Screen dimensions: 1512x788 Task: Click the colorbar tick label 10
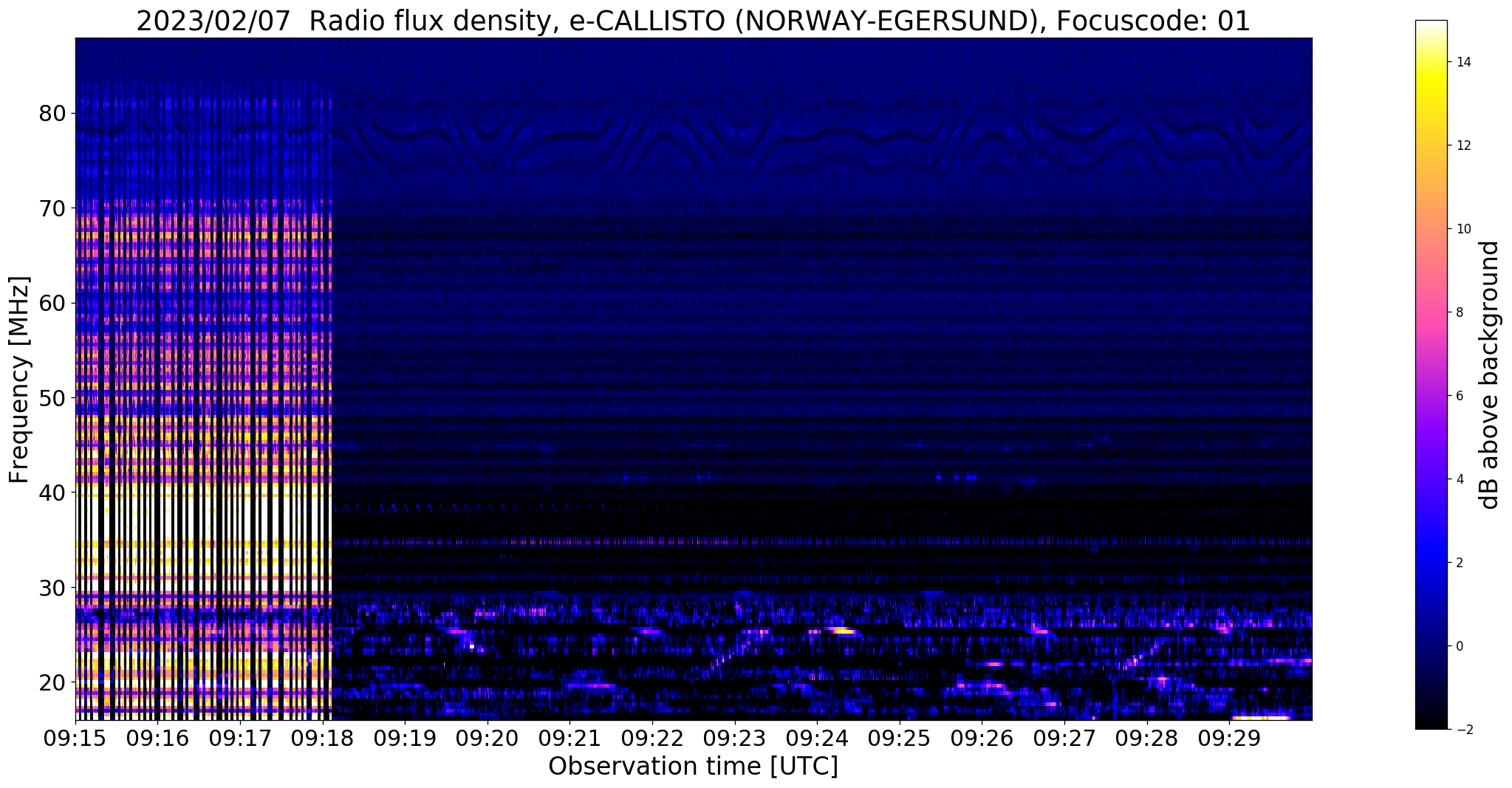click(x=1463, y=229)
